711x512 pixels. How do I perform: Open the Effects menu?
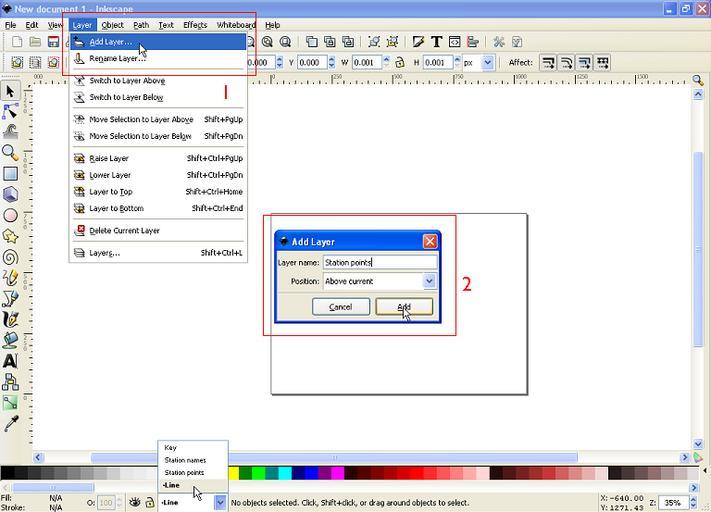[x=195, y=25]
